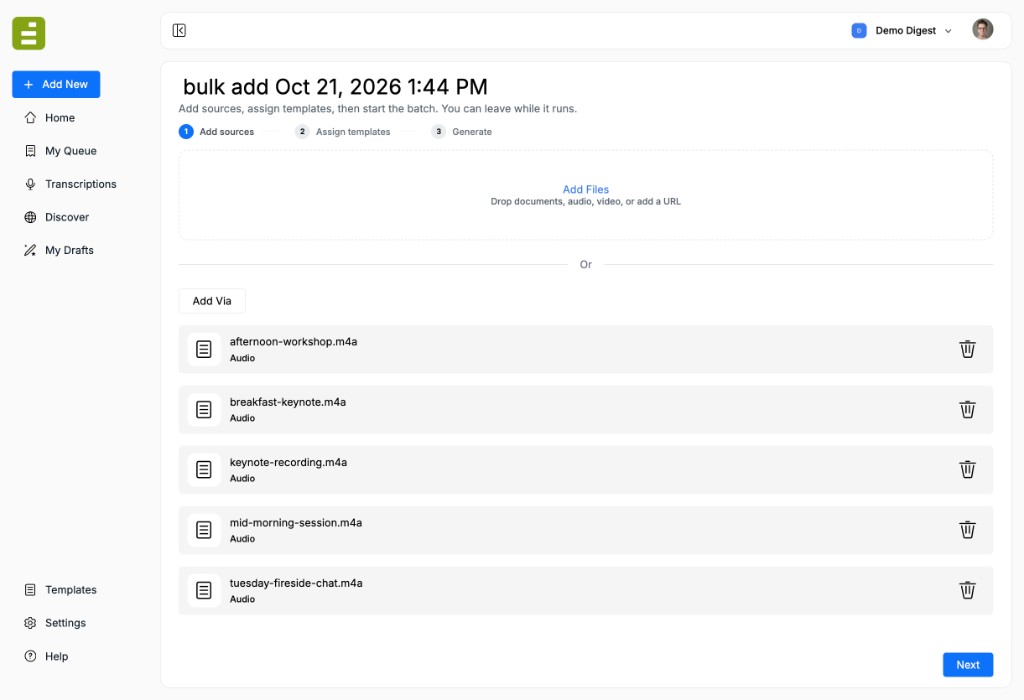Open Transcriptions in the sidebar
1024x700 pixels.
80,184
